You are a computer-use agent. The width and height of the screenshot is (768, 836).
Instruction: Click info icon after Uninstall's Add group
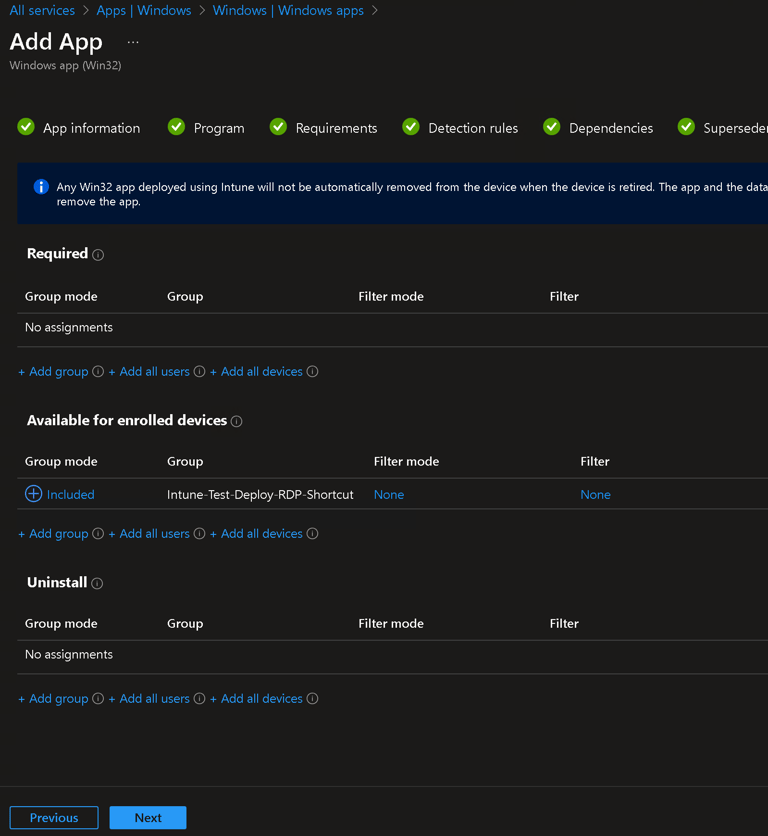98,699
